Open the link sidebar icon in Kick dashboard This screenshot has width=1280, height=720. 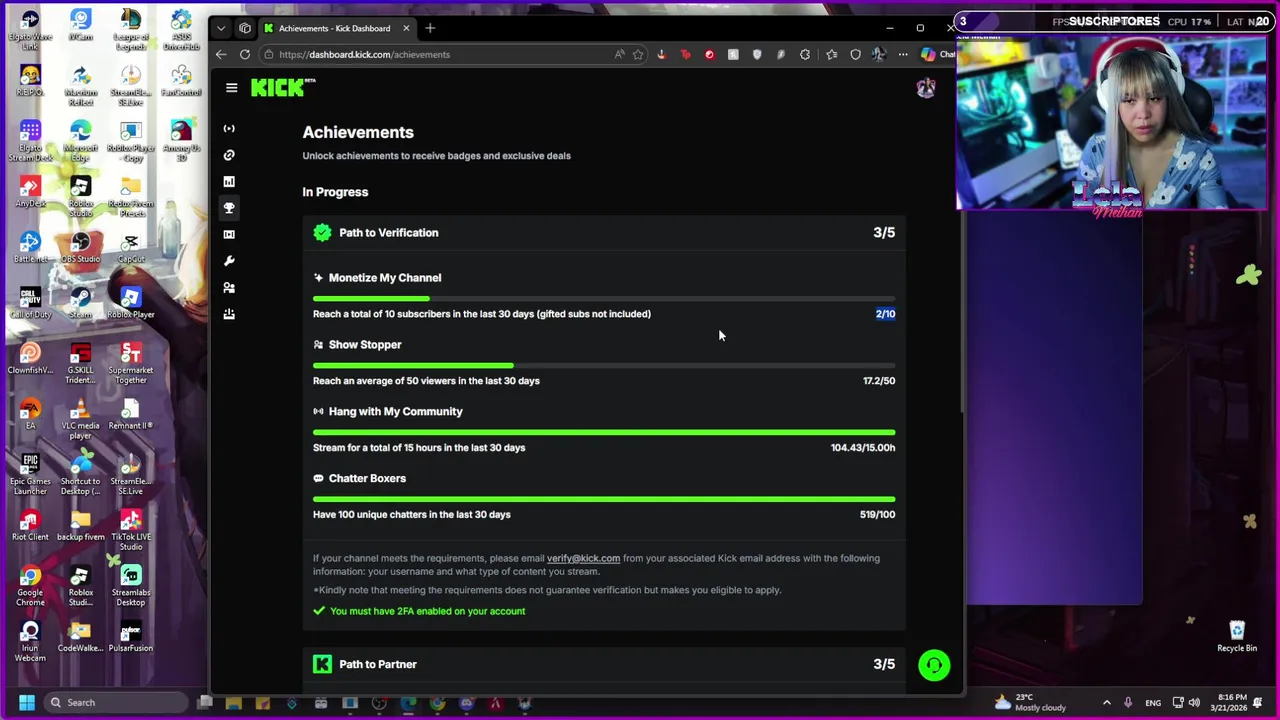click(229, 155)
